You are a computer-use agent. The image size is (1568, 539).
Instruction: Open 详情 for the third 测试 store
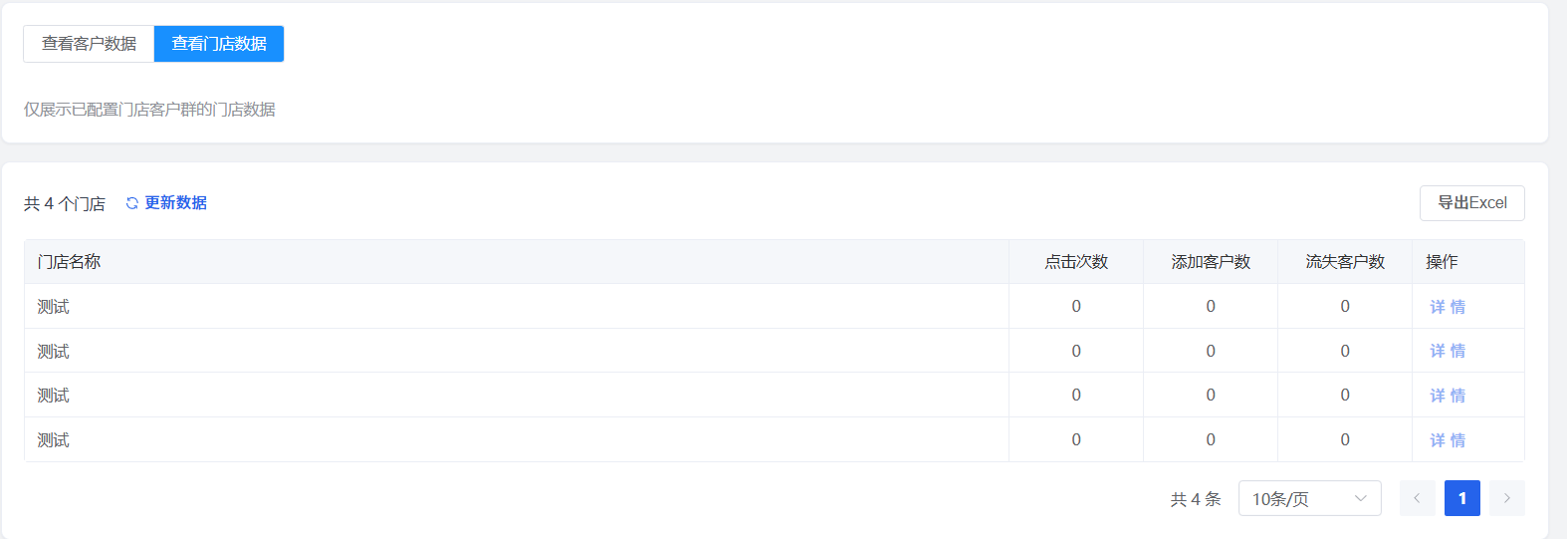(1448, 396)
